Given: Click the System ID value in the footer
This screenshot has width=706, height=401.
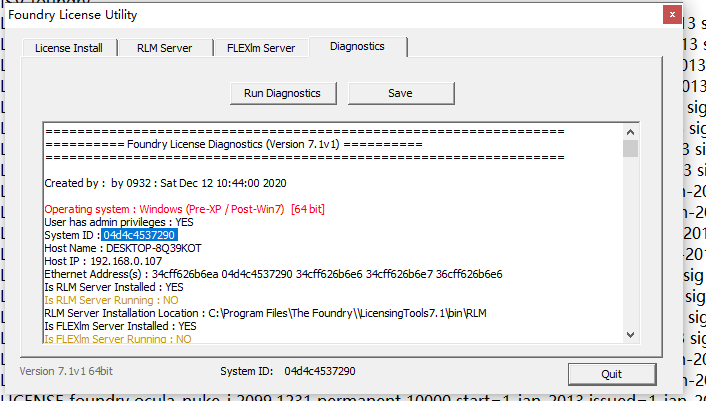Looking at the screenshot, I should pos(320,371).
